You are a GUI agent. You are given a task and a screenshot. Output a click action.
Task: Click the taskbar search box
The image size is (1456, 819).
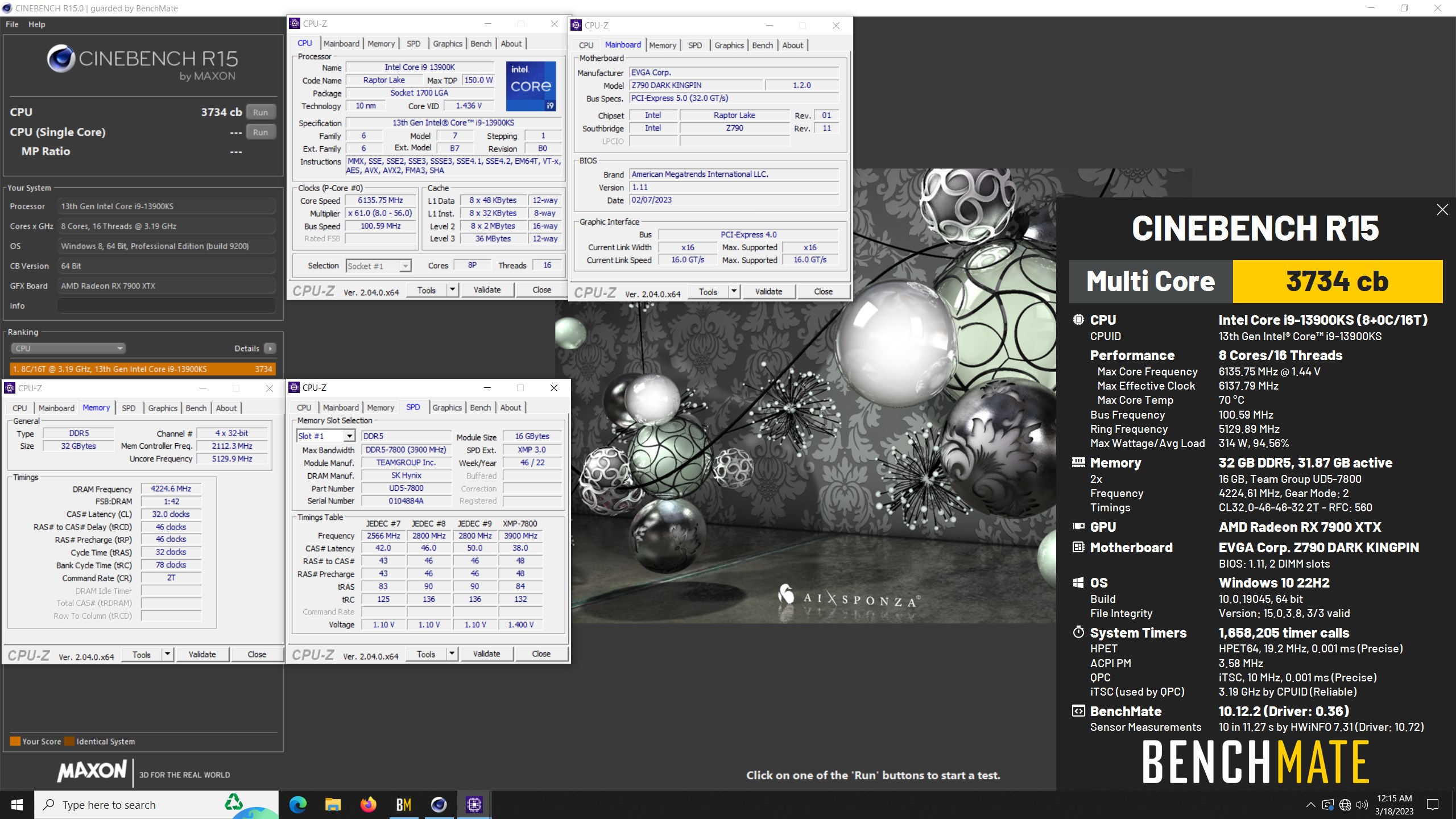(156, 805)
